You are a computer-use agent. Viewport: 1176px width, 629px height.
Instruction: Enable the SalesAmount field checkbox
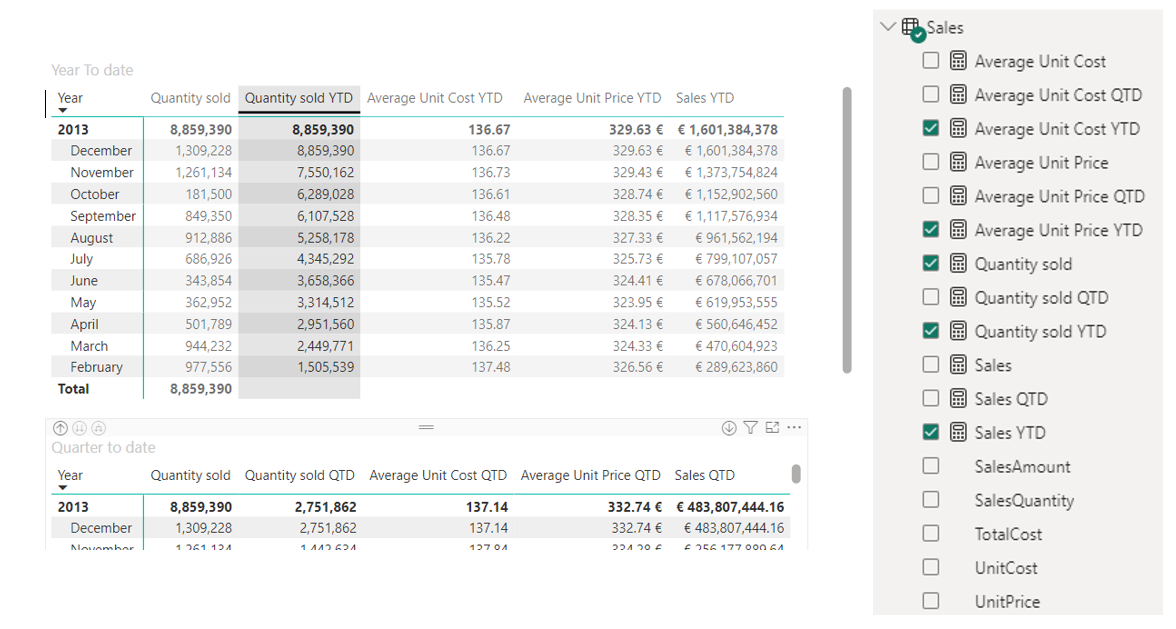click(931, 466)
